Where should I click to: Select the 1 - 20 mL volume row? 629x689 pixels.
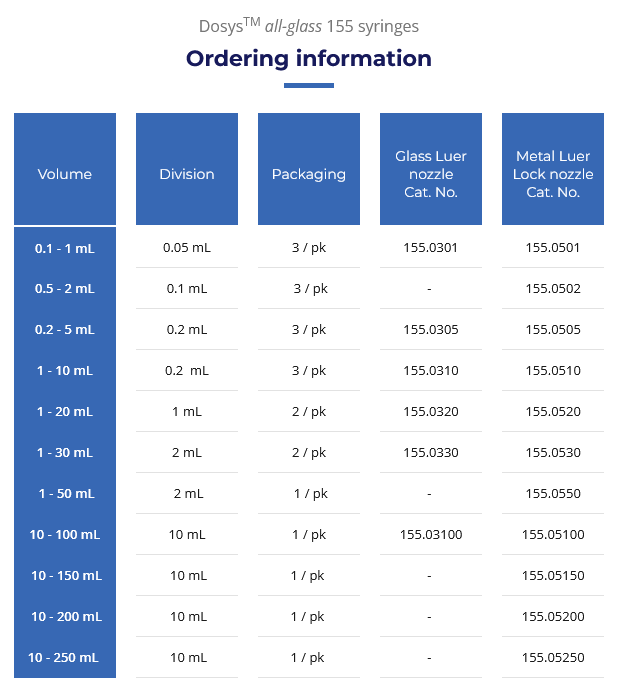[x=65, y=412]
